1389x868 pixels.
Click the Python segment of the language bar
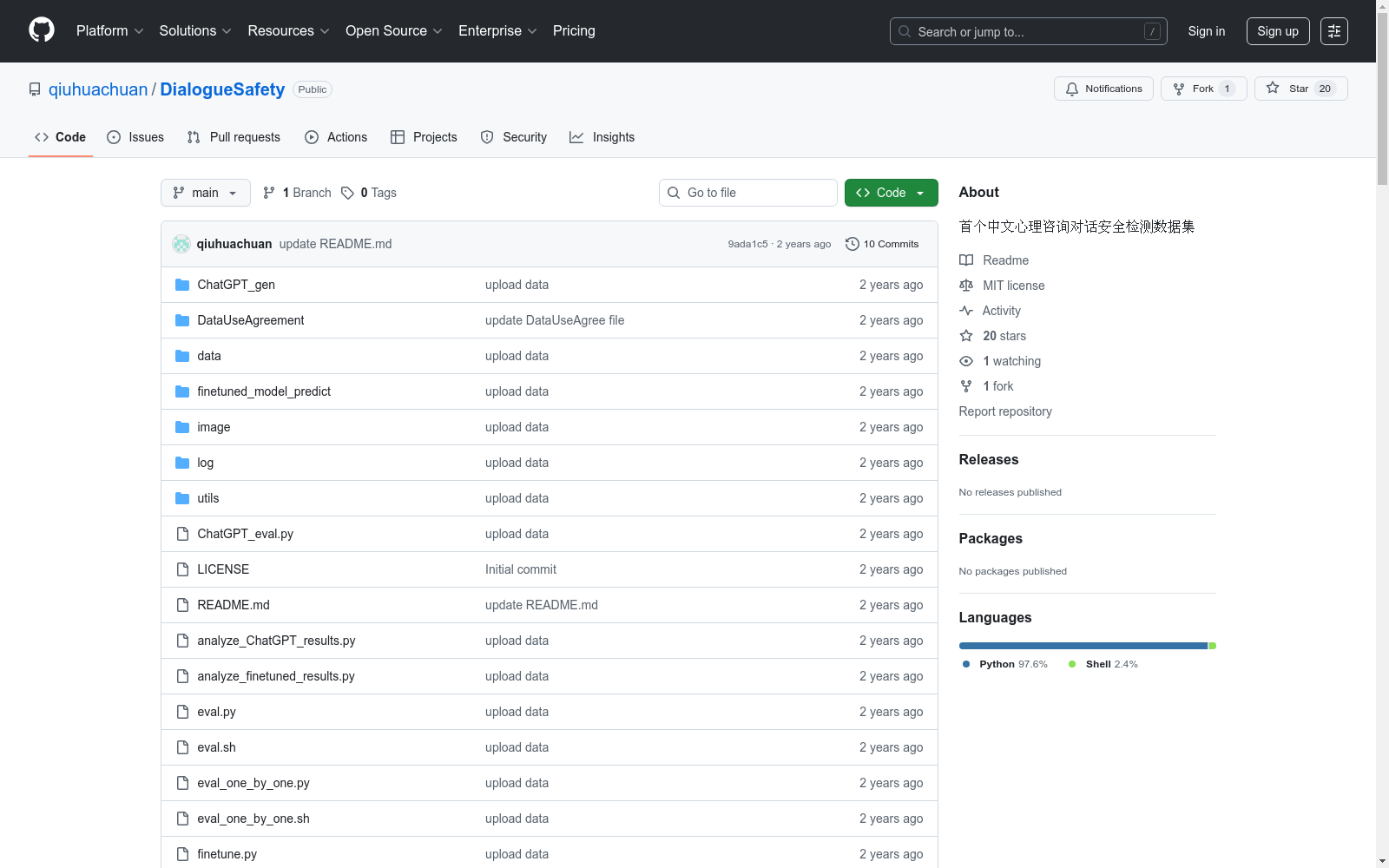point(1083,646)
